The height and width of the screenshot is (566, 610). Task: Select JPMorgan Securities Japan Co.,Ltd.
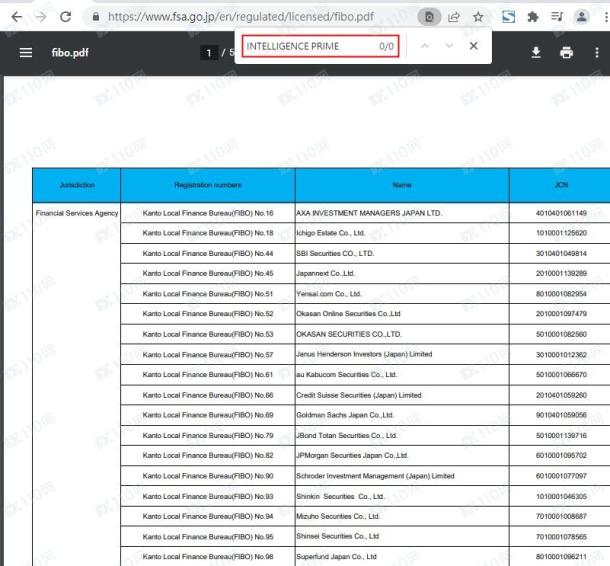click(352, 455)
